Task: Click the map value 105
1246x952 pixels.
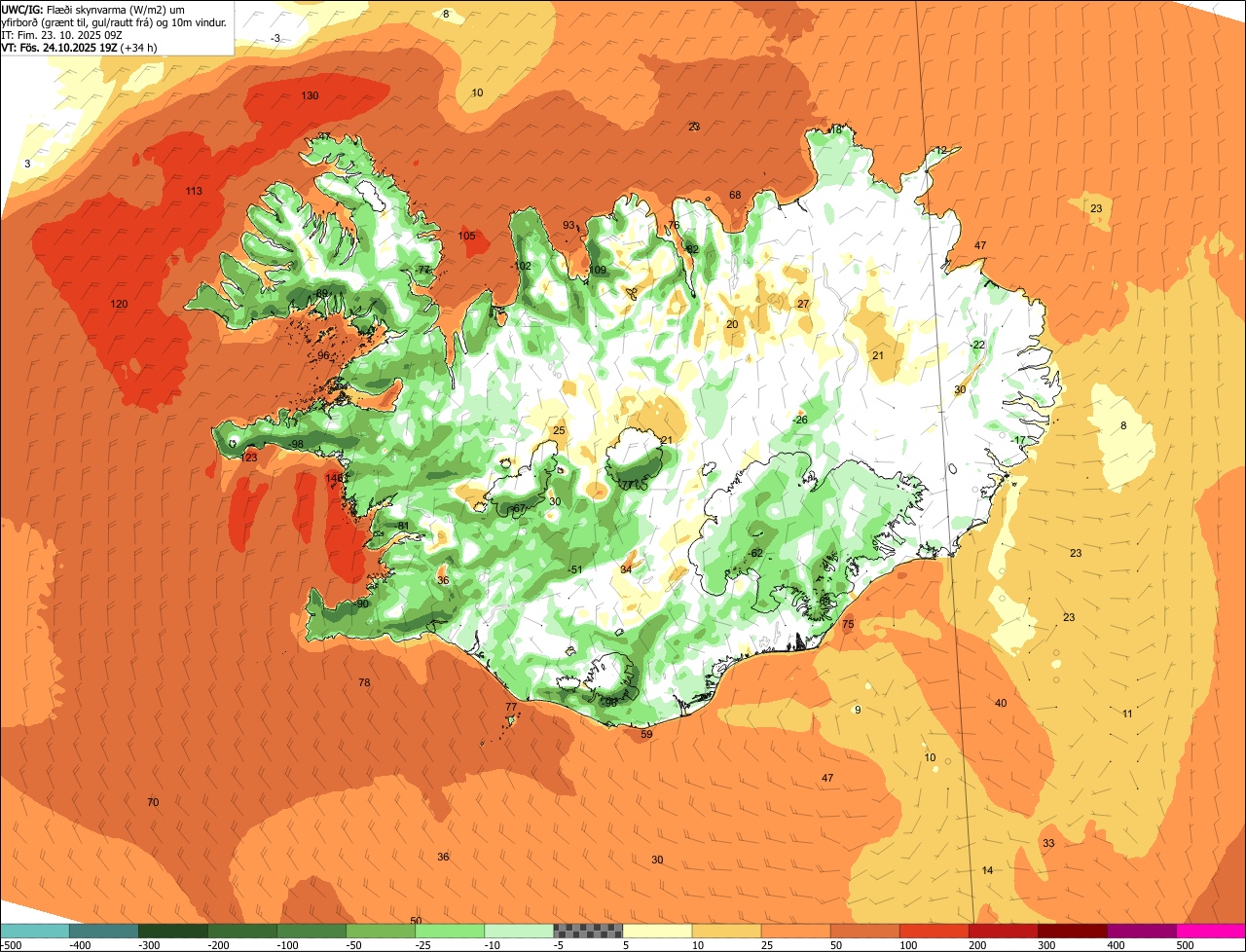Action: coord(467,236)
